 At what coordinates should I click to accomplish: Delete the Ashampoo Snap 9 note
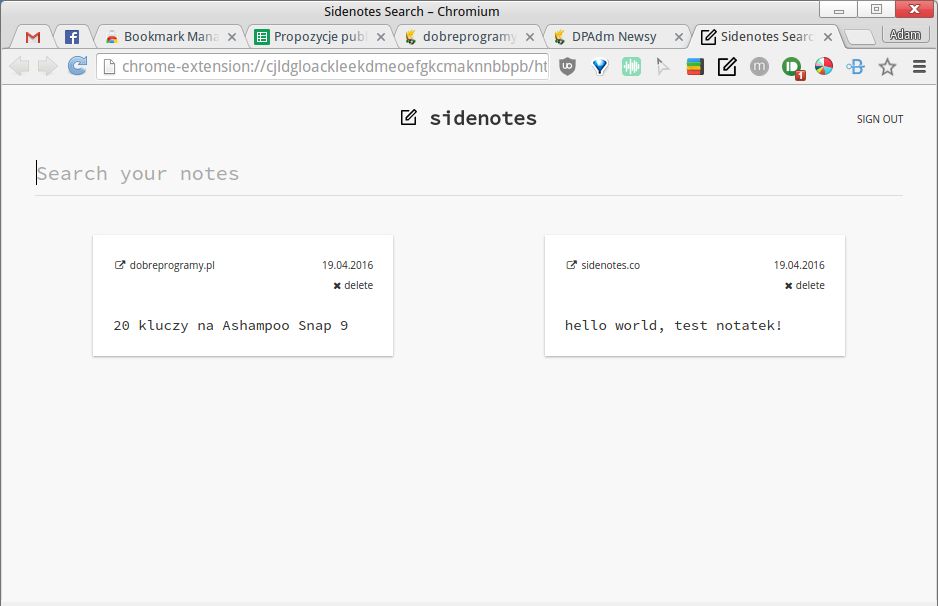tap(353, 285)
